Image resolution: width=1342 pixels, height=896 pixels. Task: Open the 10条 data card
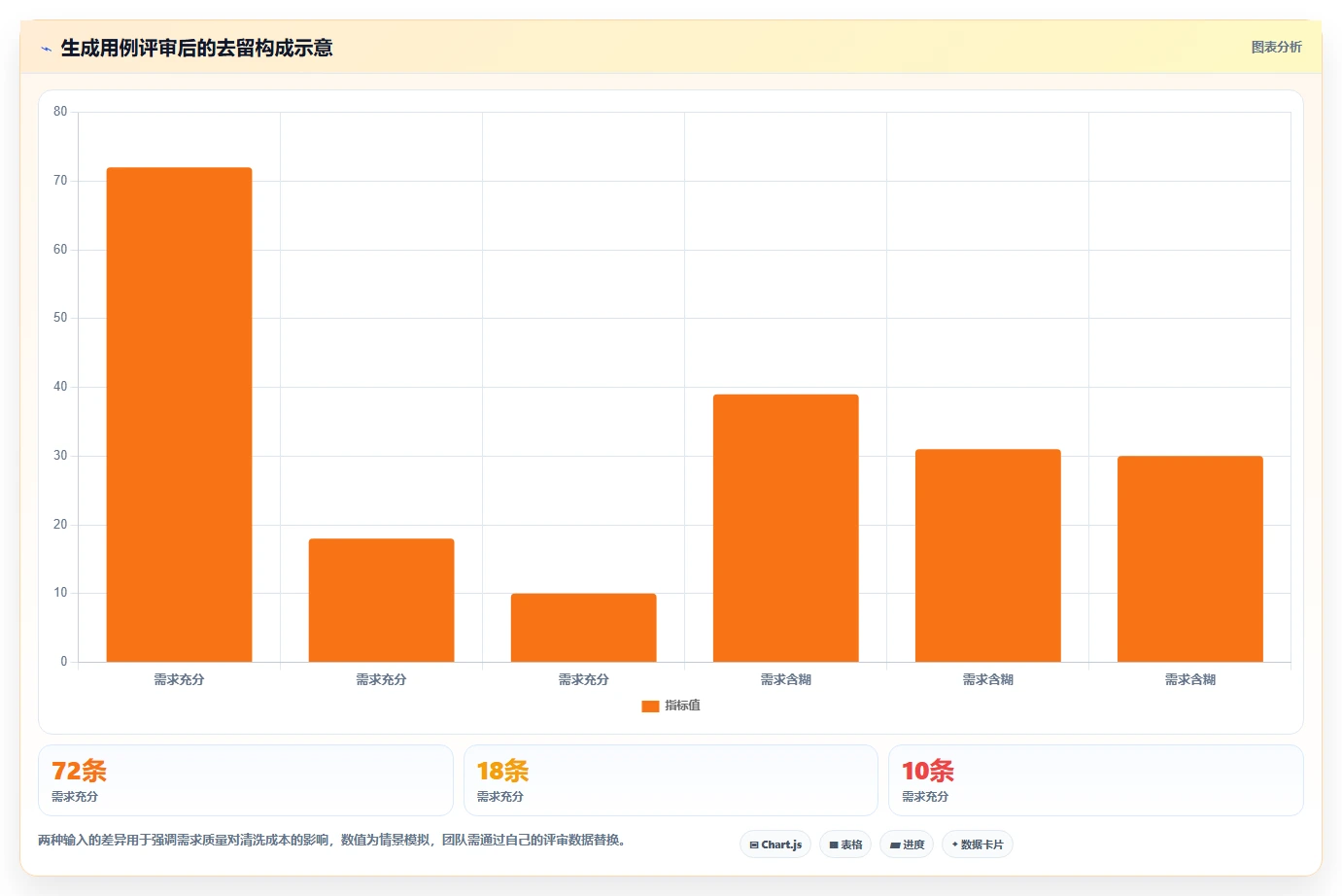coord(1096,780)
